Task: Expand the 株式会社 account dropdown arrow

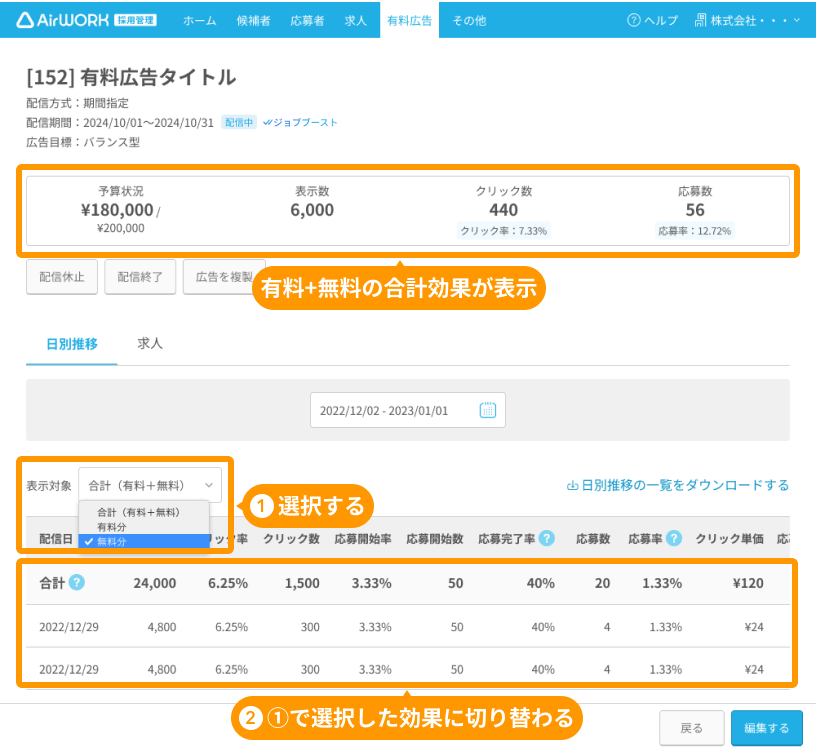Action: (x=797, y=20)
